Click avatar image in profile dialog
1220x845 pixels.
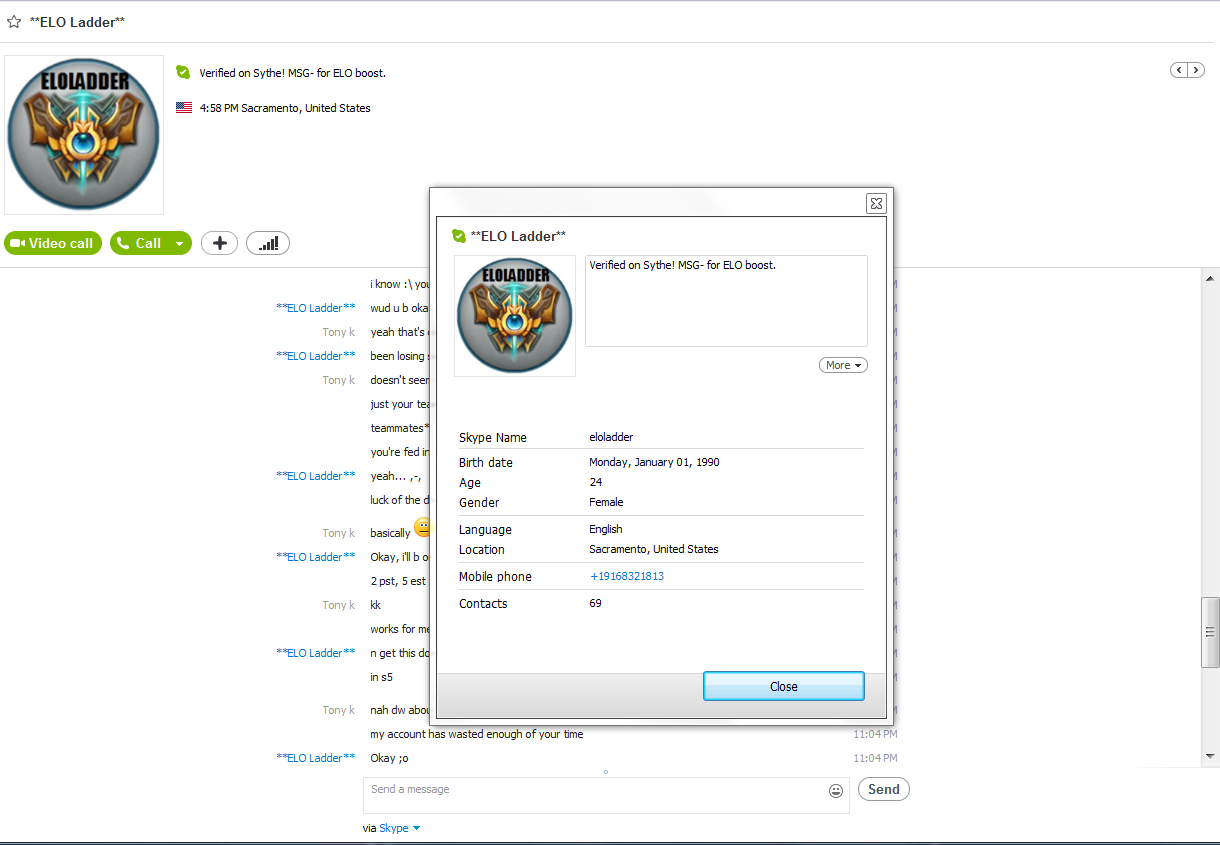pos(515,316)
